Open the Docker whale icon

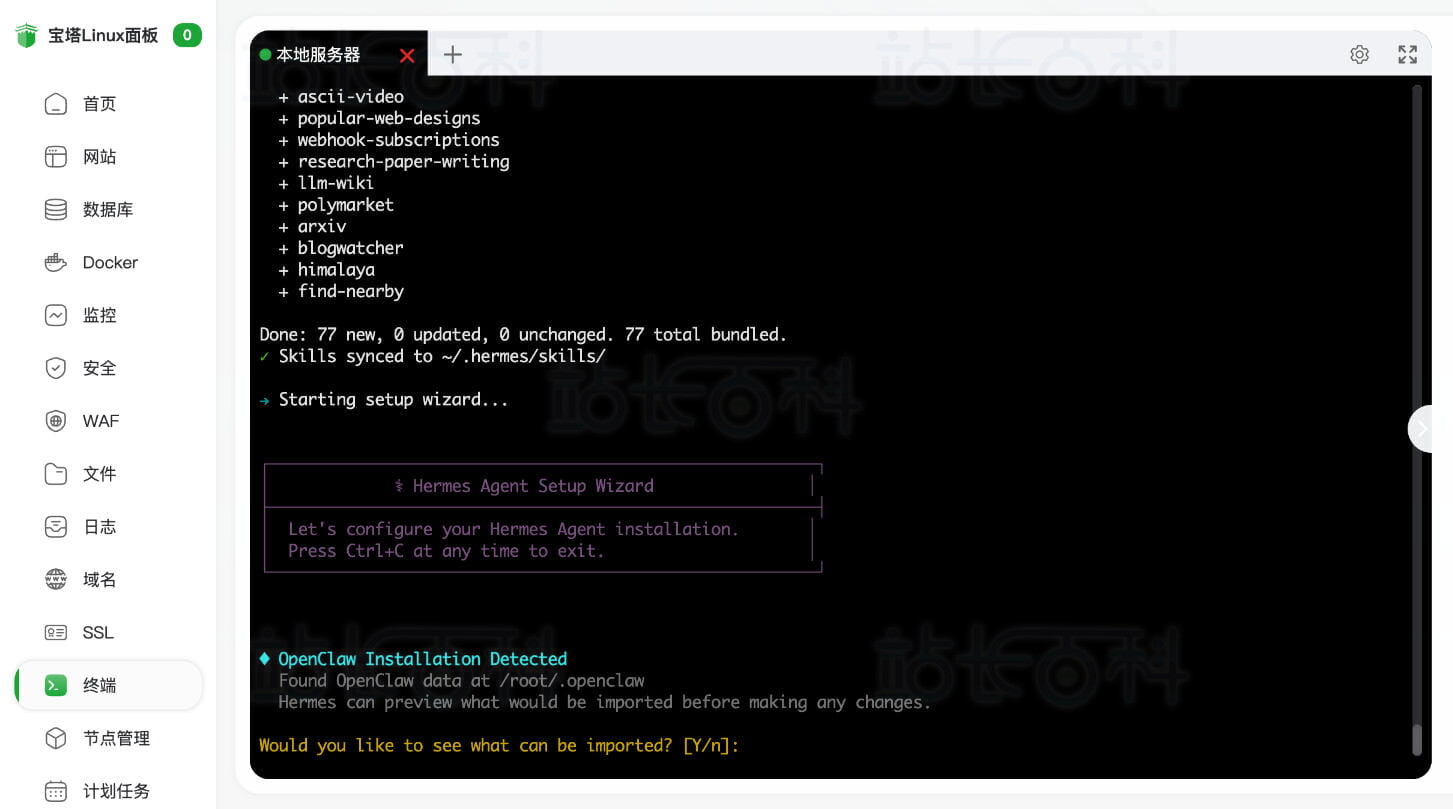click(x=56, y=263)
